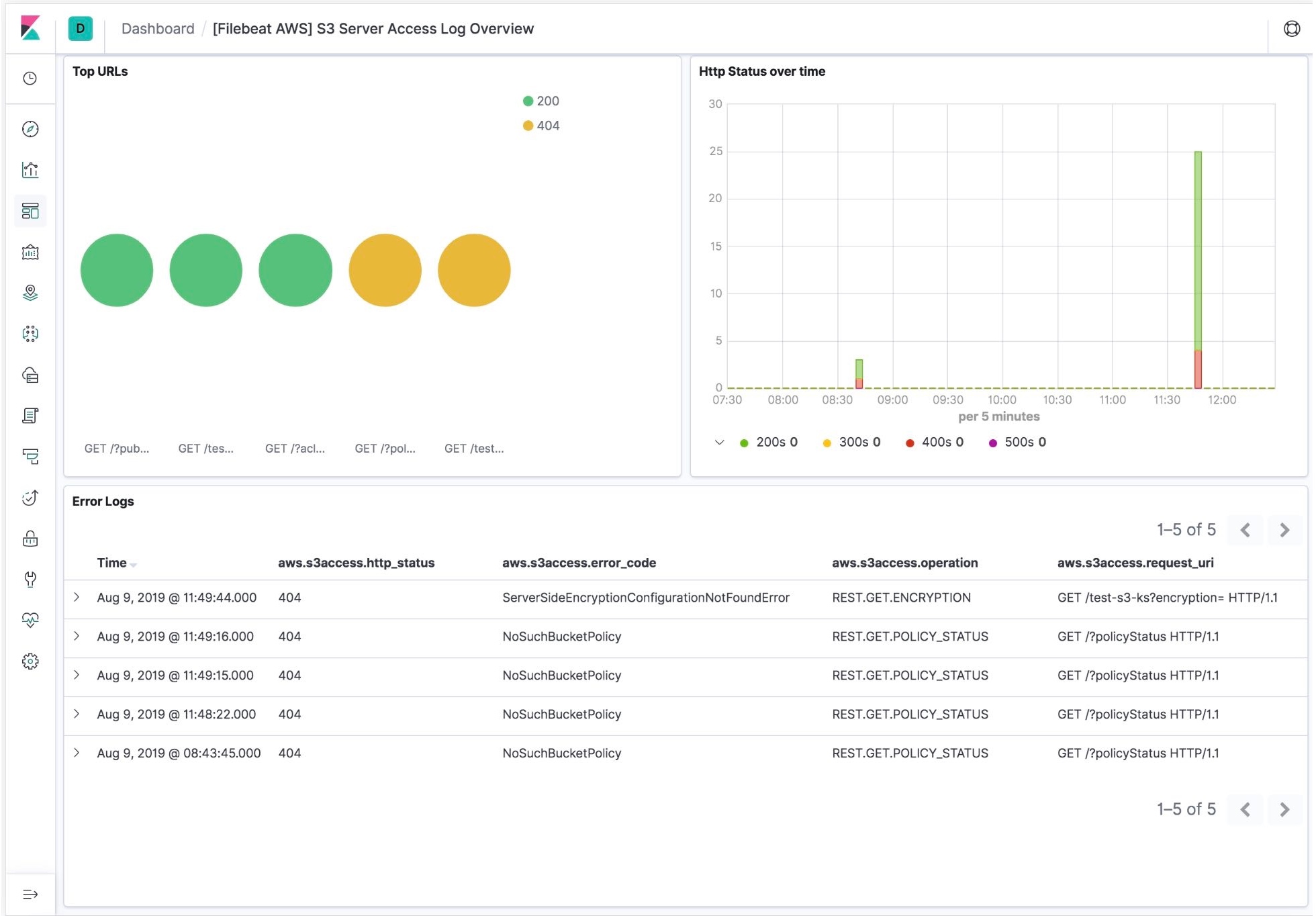
Task: Expand the 11:49:16.000 log row
Action: 77,636
